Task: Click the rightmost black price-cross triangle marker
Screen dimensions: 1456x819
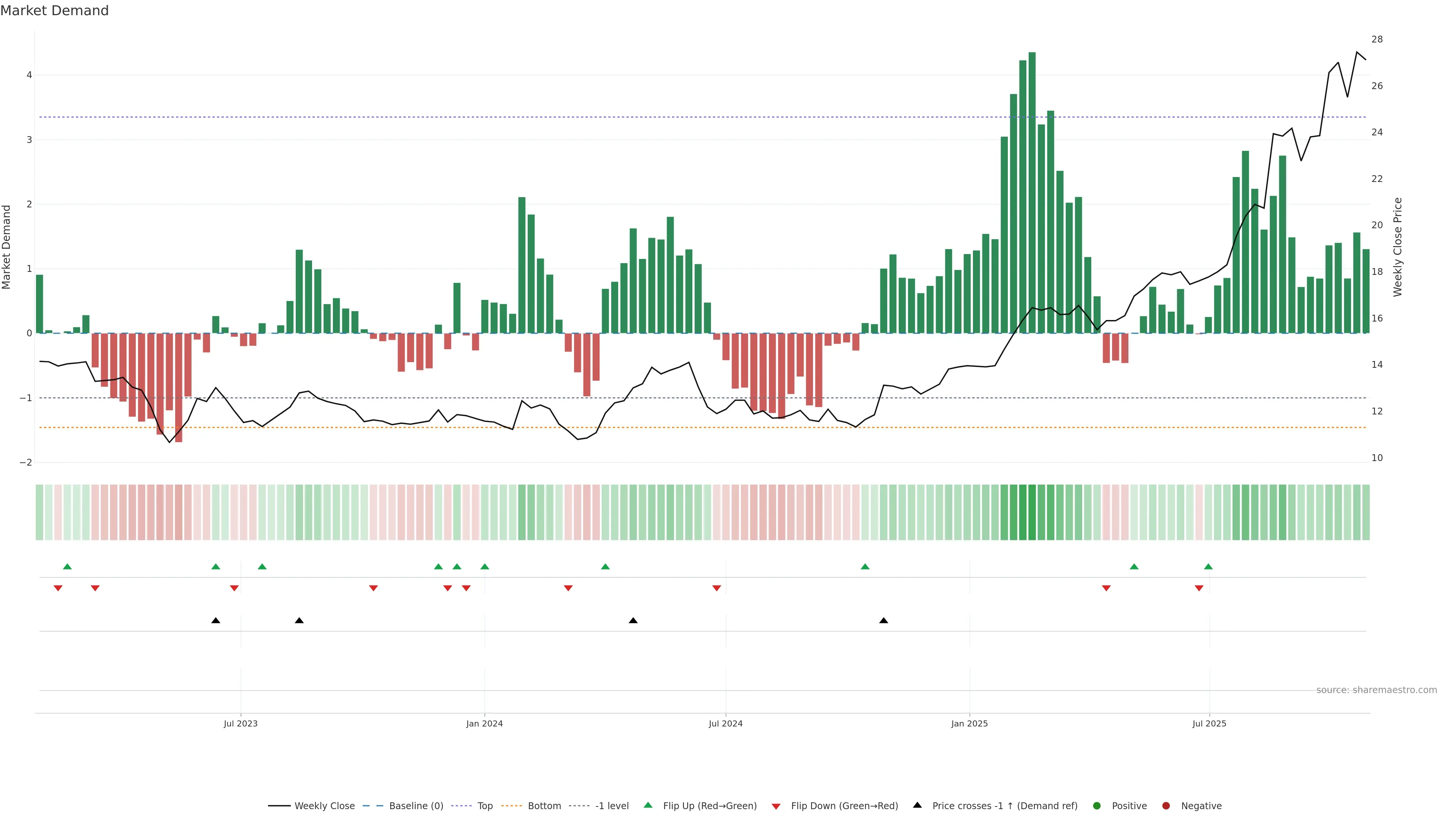Action: pyautogui.click(x=883, y=621)
